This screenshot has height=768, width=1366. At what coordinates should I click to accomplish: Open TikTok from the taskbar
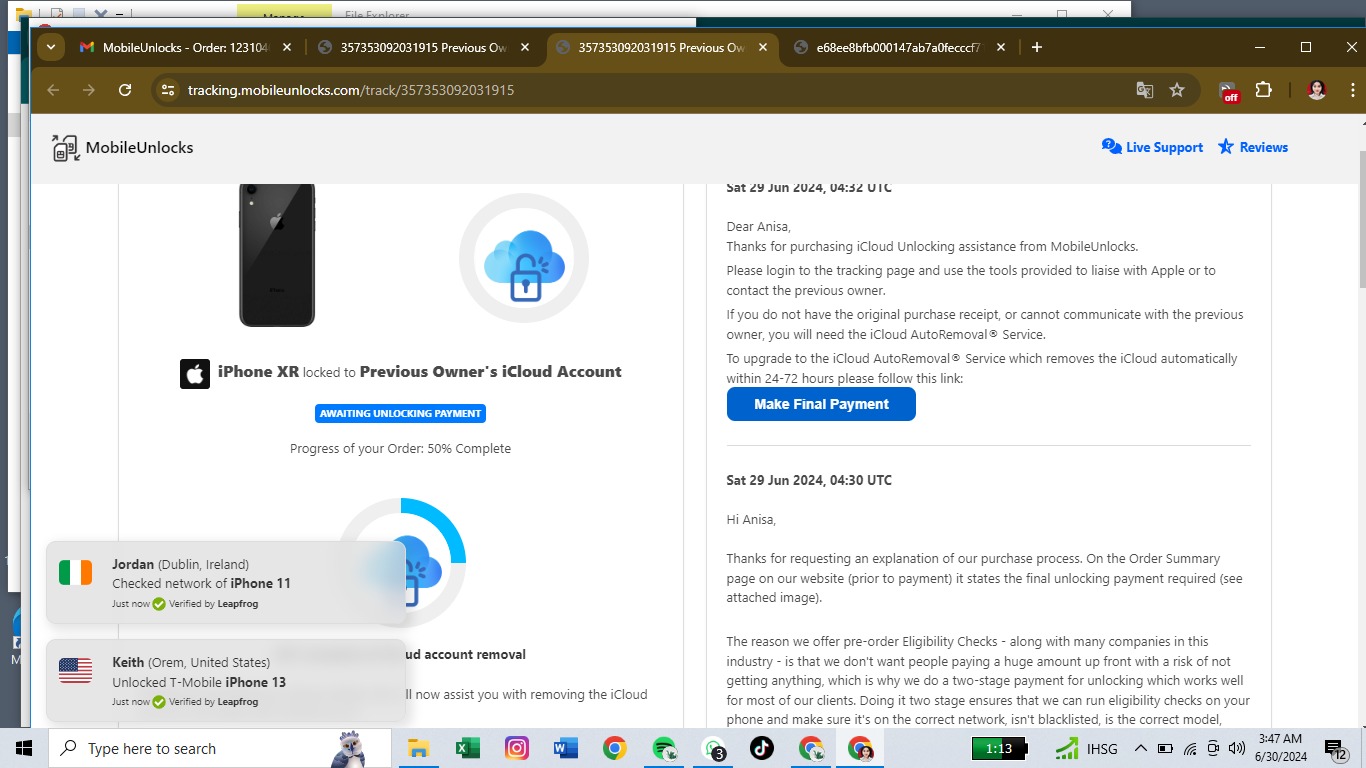pyautogui.click(x=762, y=748)
